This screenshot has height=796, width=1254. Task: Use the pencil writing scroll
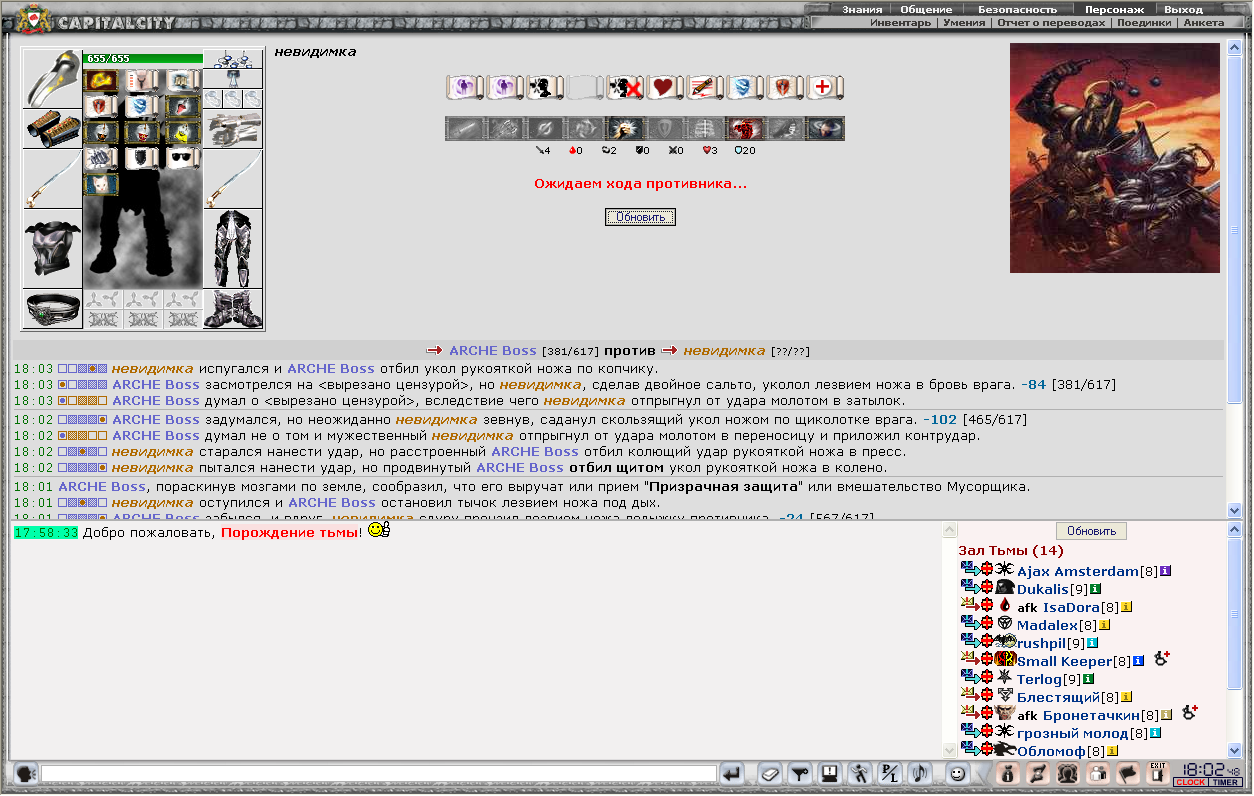coord(704,87)
